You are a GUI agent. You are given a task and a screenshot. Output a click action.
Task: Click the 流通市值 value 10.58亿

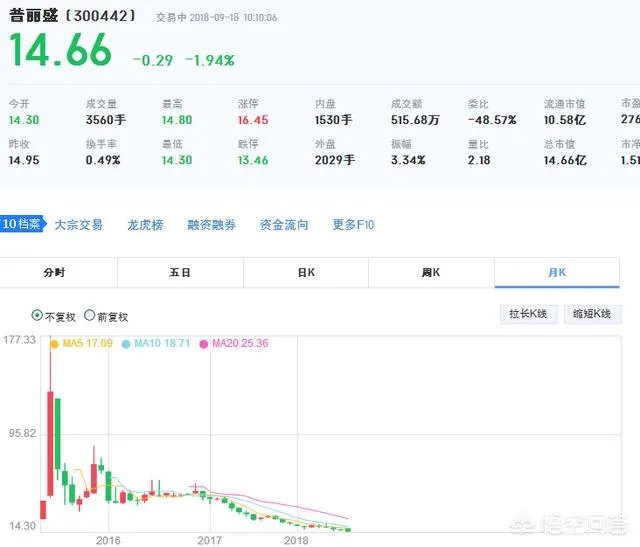565,120
